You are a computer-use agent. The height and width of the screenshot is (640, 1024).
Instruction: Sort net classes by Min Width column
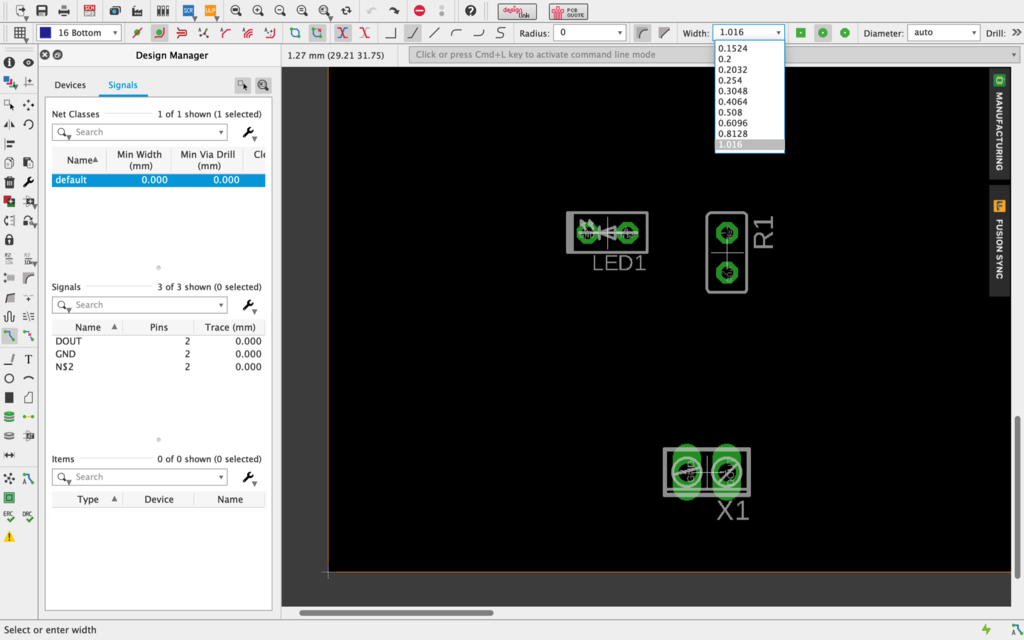(x=139, y=160)
